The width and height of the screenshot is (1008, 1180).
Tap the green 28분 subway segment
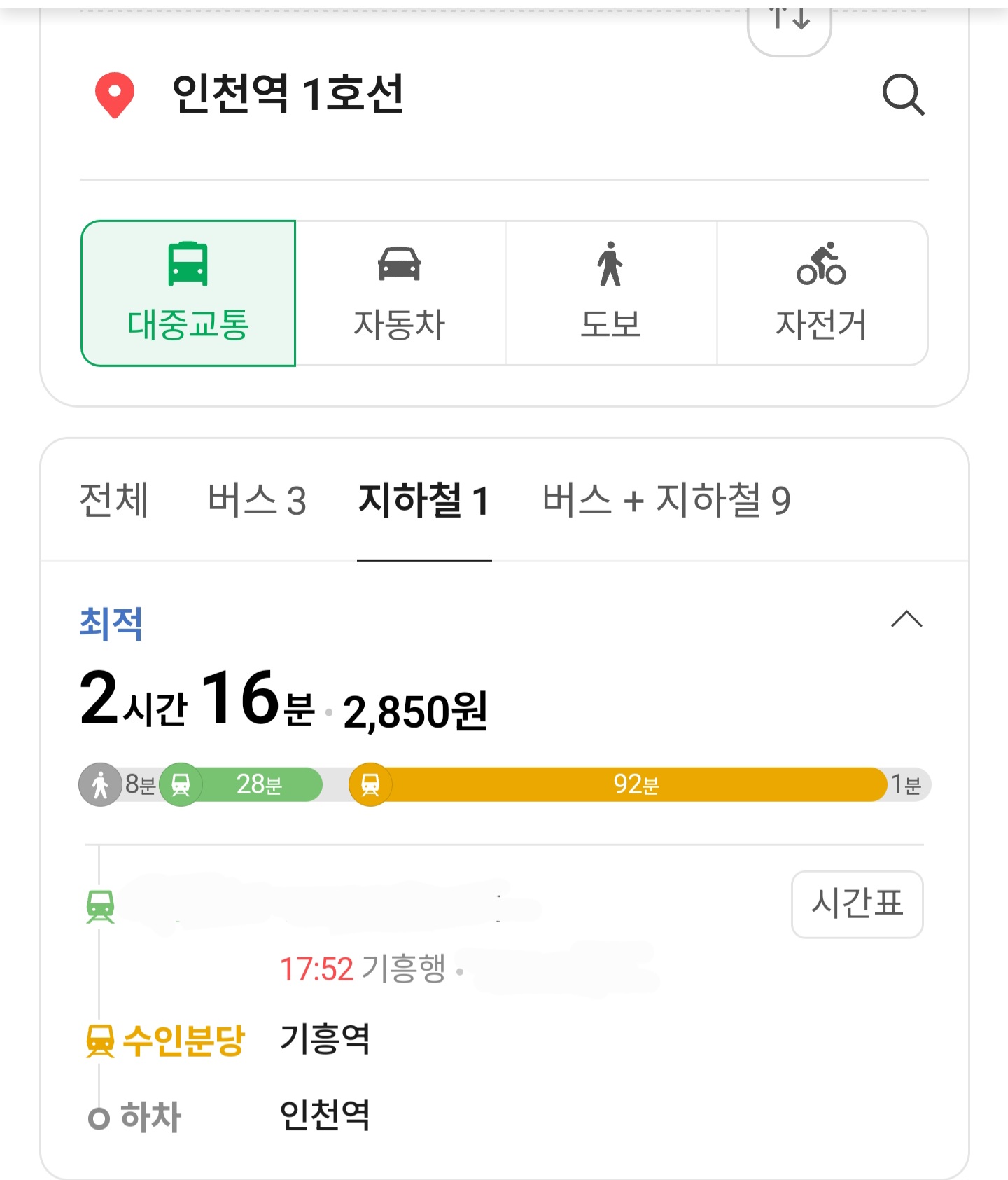pyautogui.click(x=258, y=784)
